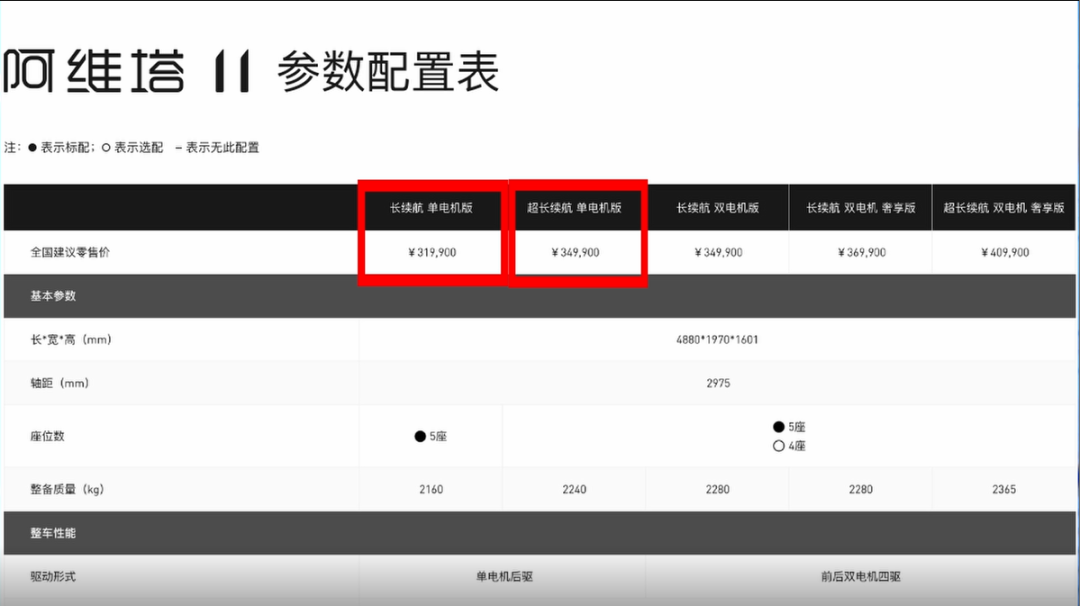Click the 2365 curb weight value
1080x606 pixels.
(x=1004, y=489)
